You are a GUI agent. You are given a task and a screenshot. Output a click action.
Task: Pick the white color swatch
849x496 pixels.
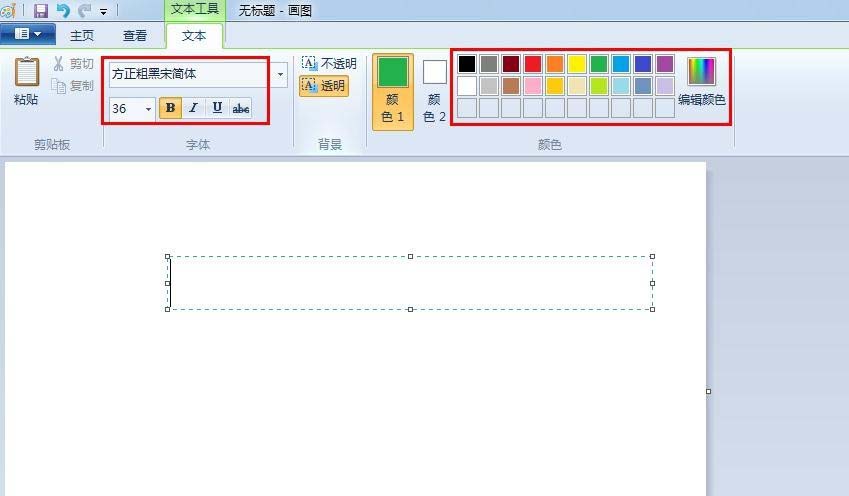[467, 86]
